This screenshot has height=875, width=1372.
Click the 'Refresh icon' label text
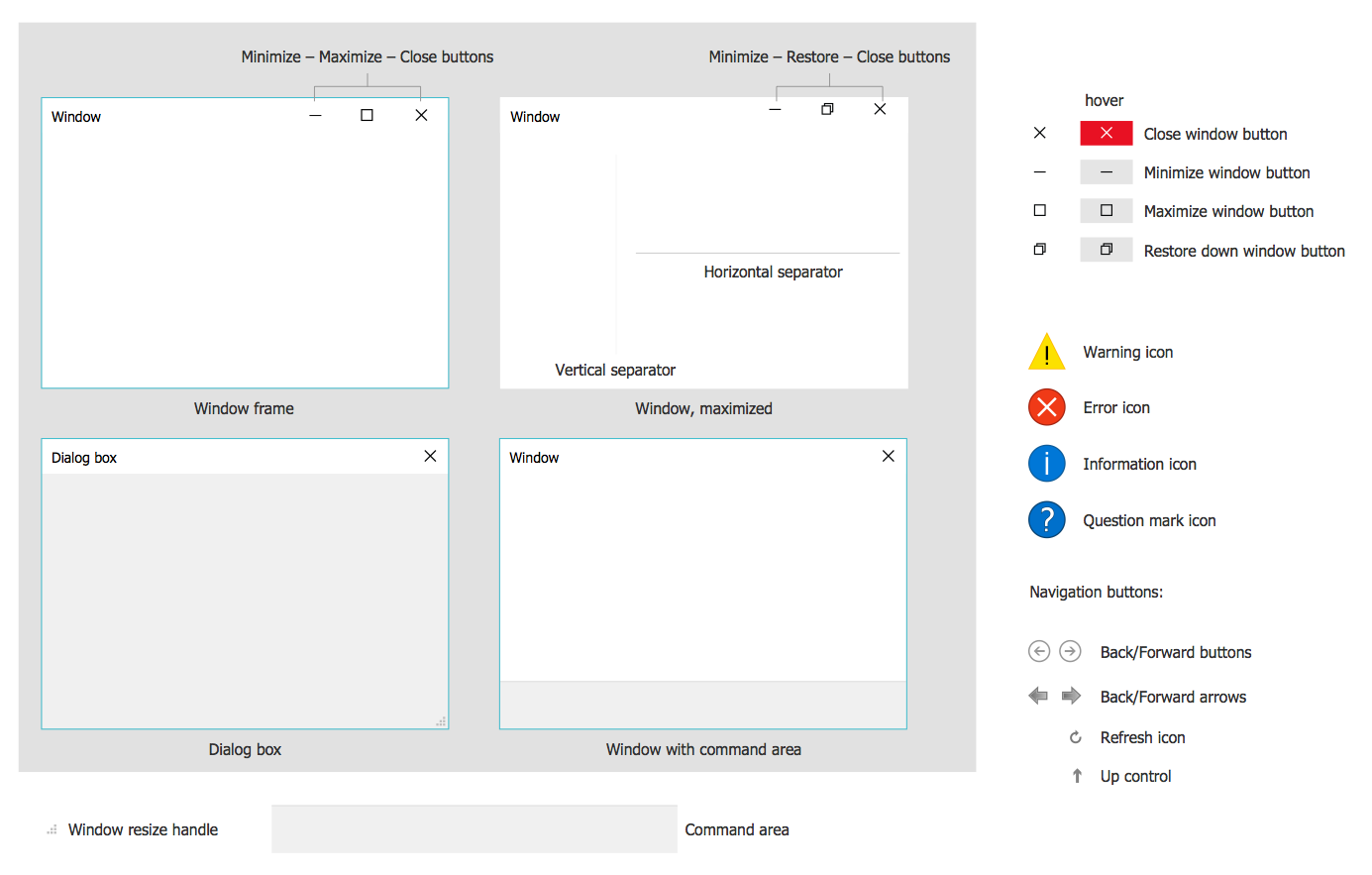pos(1142,737)
